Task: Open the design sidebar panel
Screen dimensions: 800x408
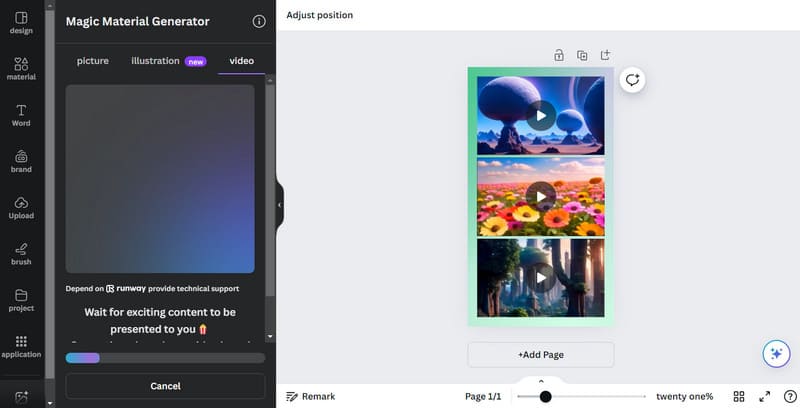Action: [21, 23]
